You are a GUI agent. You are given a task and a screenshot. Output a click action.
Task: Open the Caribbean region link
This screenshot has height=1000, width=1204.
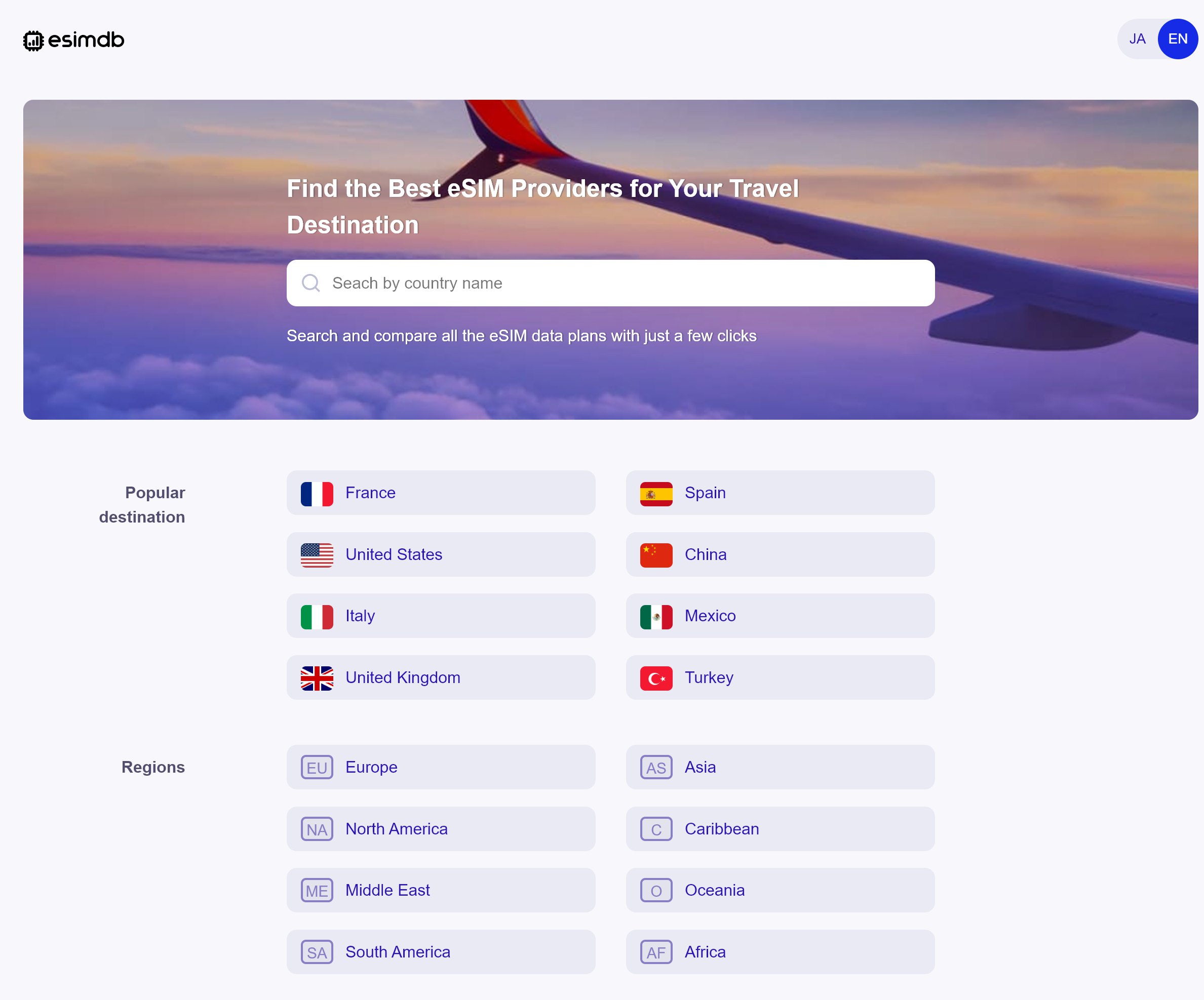(x=780, y=829)
